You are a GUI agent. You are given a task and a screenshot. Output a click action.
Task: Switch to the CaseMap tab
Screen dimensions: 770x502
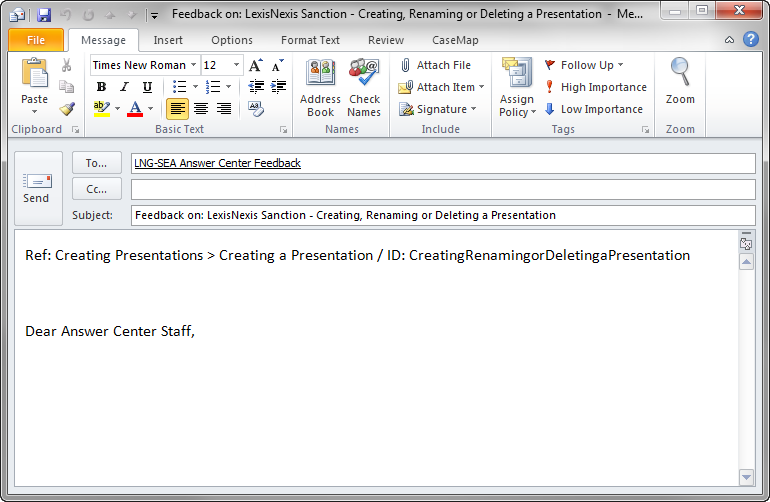[x=455, y=40]
